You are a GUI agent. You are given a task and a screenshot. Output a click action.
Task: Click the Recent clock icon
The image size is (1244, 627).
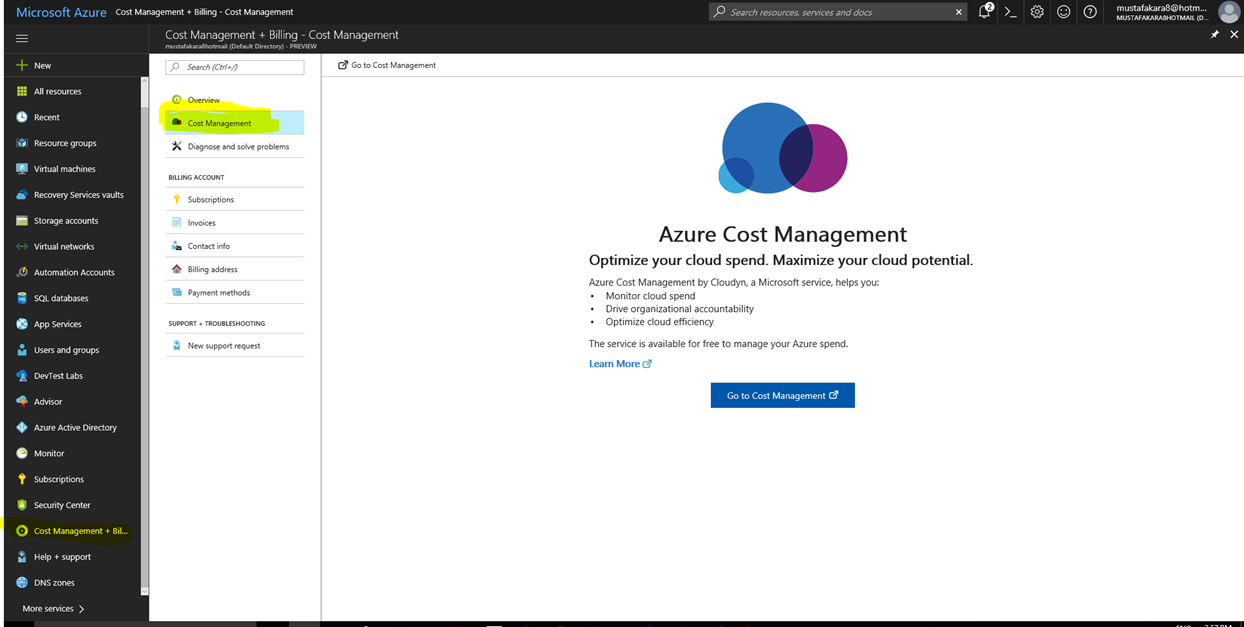click(22, 117)
